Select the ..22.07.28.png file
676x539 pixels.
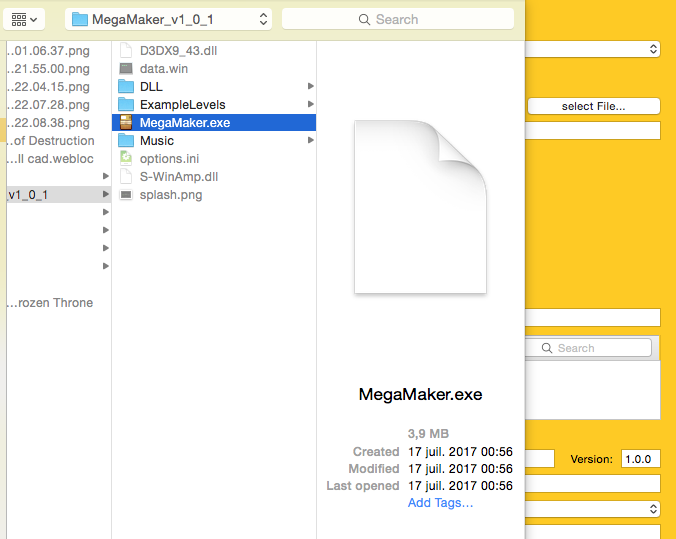coord(48,105)
